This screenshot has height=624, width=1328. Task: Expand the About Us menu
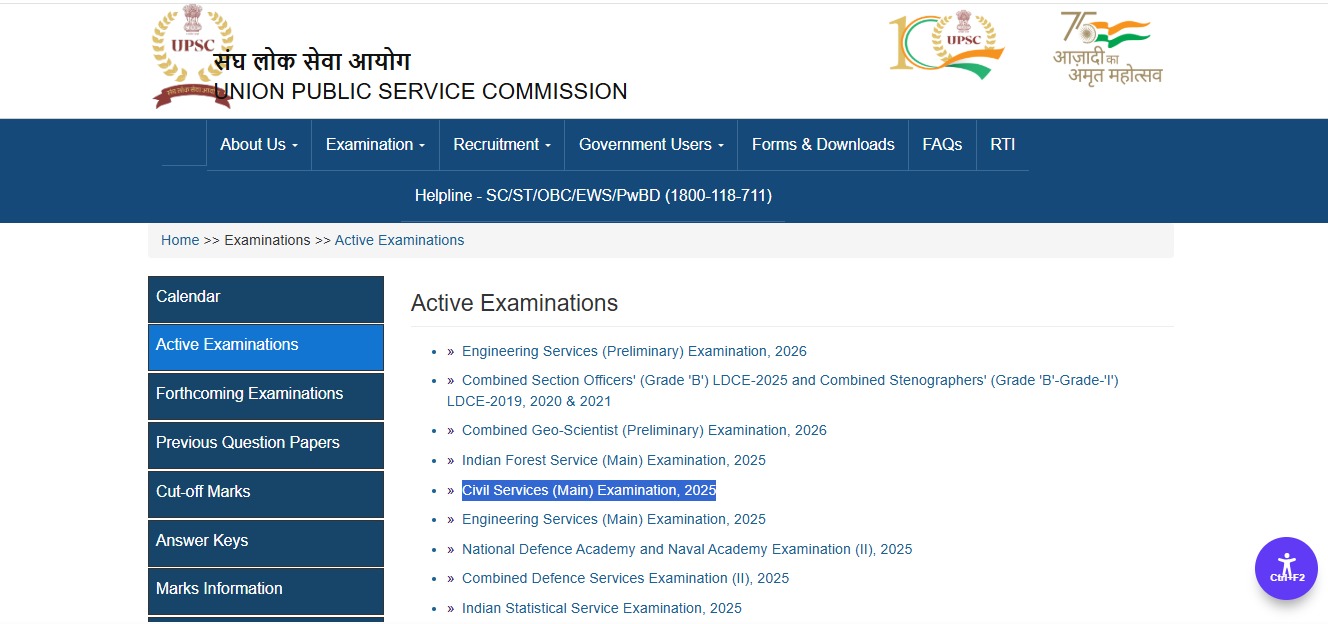click(x=258, y=144)
